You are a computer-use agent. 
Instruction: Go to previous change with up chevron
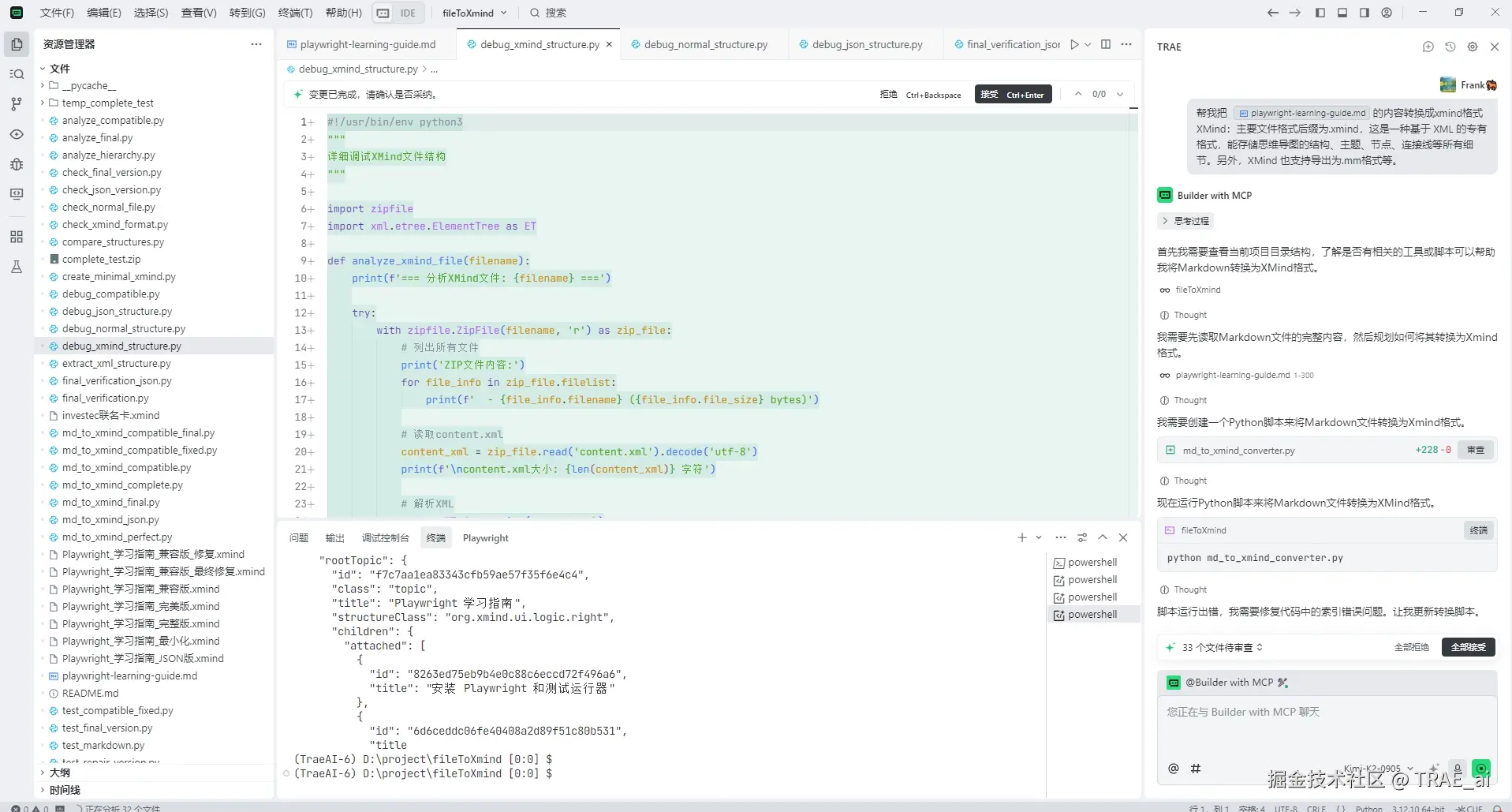(x=1078, y=94)
